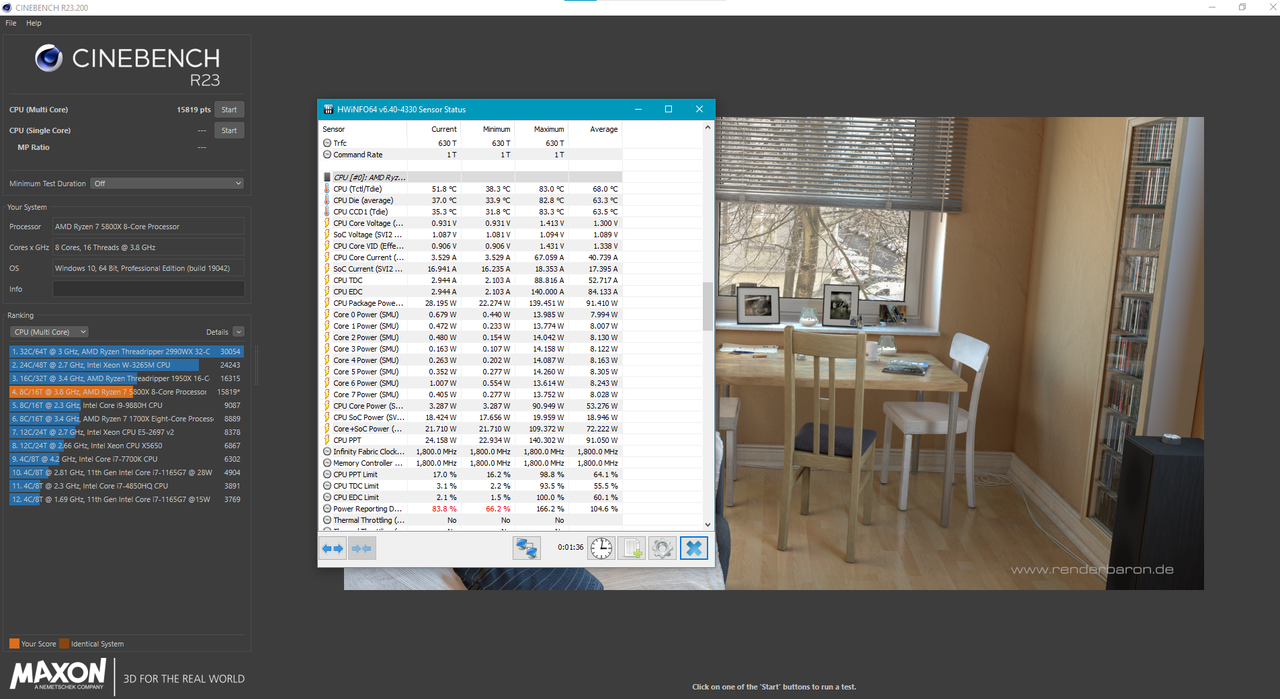
Task: Click into the Info text field
Action: 148,289
